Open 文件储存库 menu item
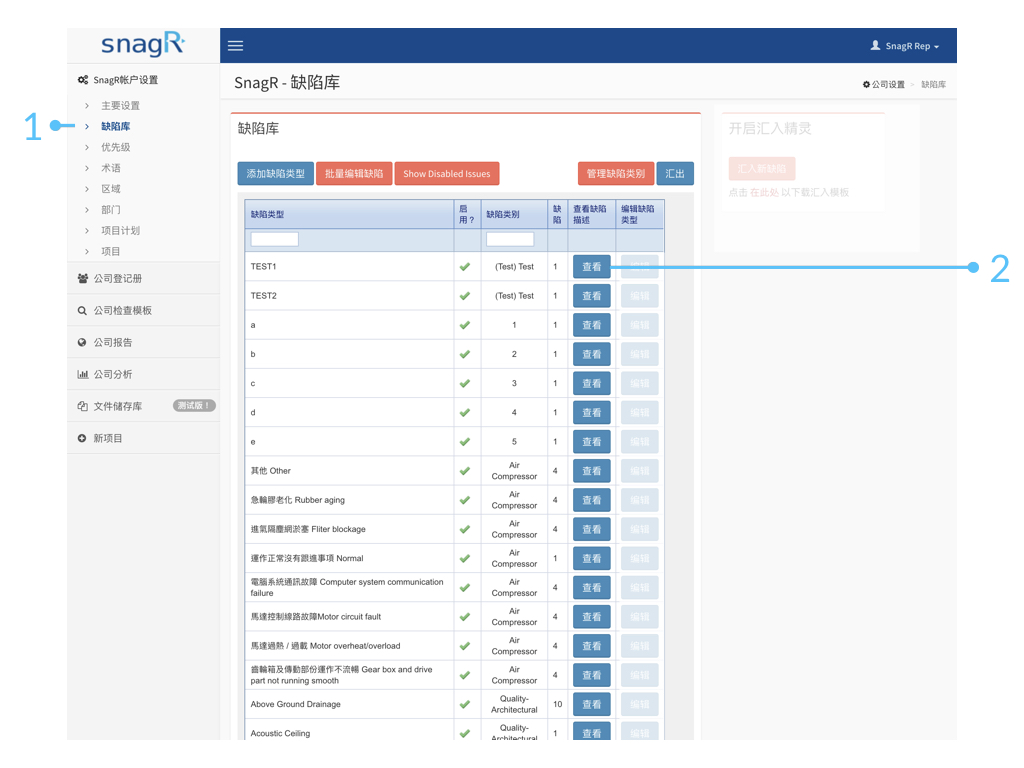Viewport: 1024px width, 768px height. 143,406
